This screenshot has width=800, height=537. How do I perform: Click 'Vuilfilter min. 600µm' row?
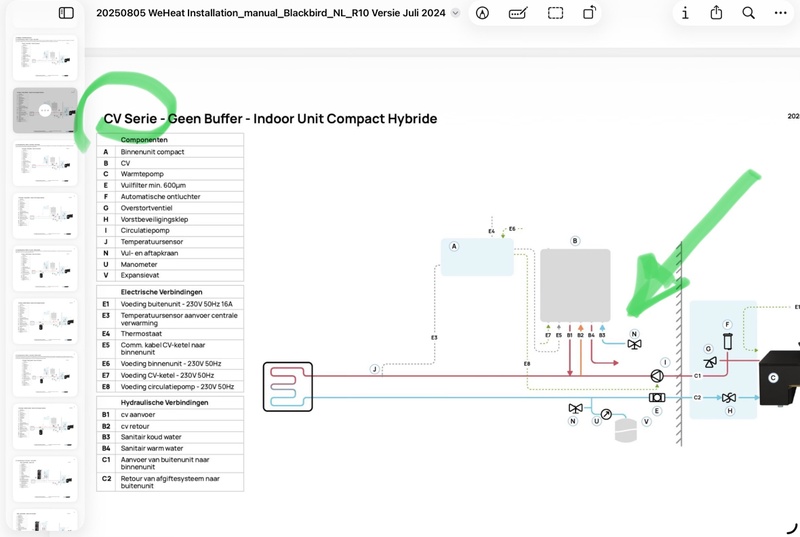170,185
